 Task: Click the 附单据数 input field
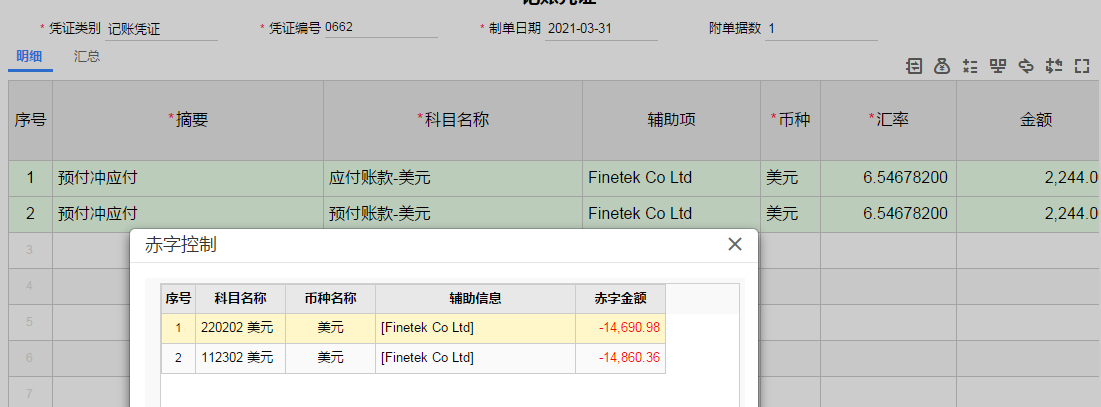[x=821, y=29]
